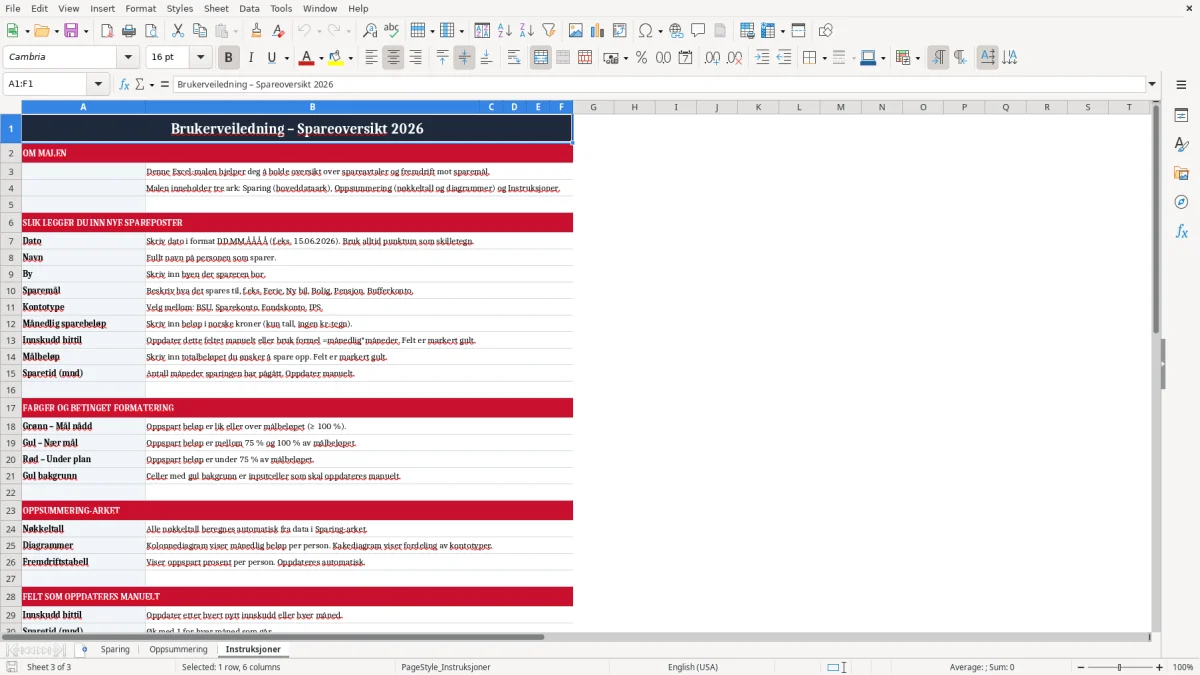Toggle Center Horizontally alignment
Viewport: 1200px width, 675px height.
point(393,58)
